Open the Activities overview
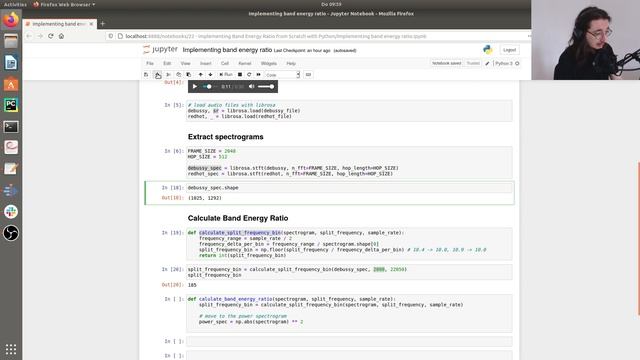 (15, 4)
